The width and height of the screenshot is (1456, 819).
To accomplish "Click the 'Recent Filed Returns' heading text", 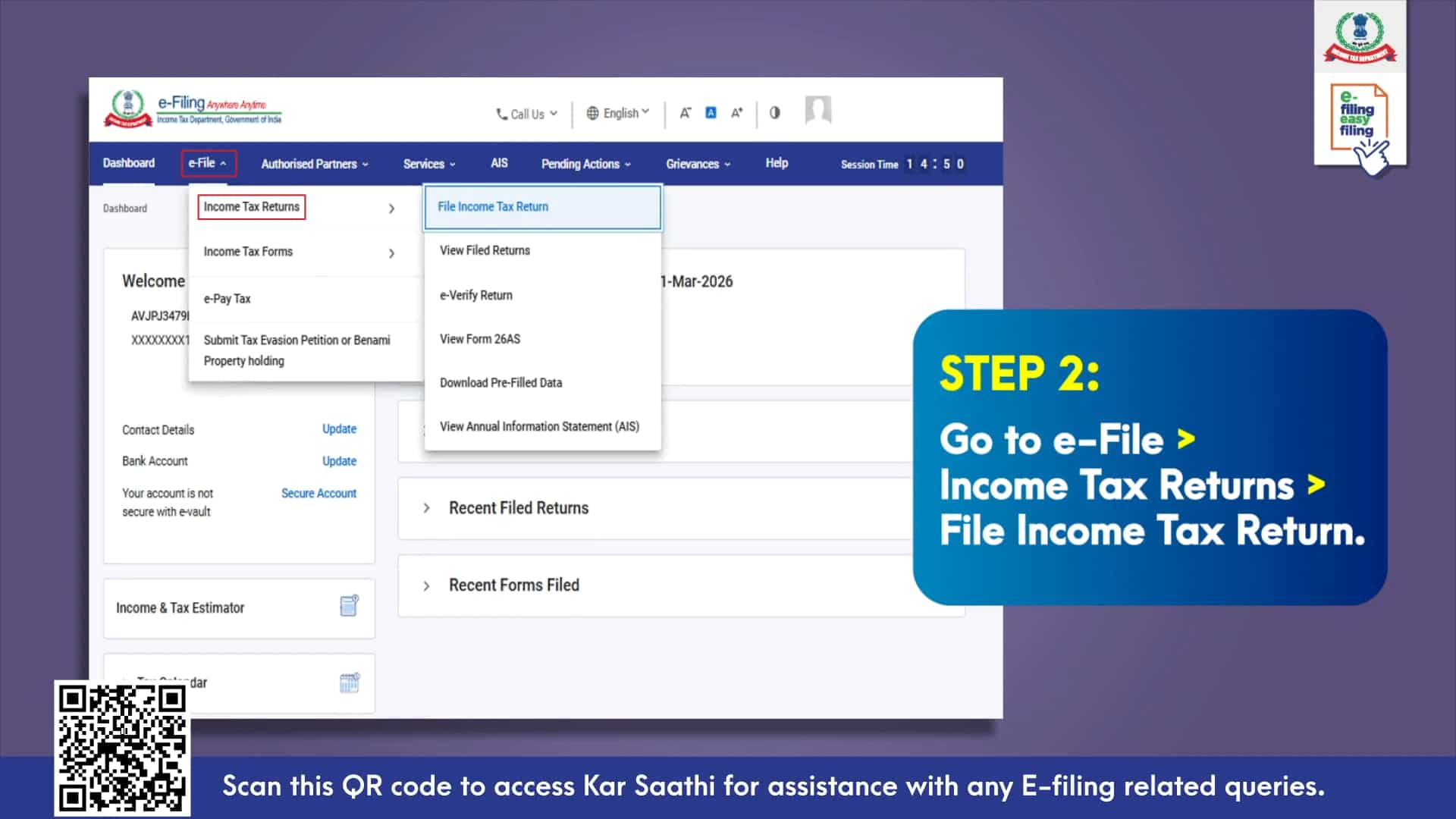I will [x=519, y=508].
